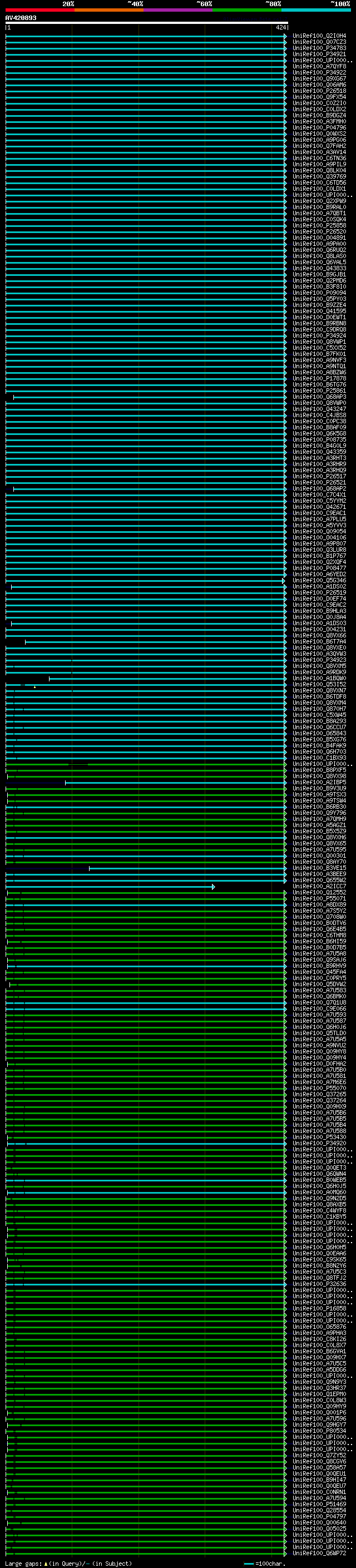The width and height of the screenshot is (356, 1568).
Task: Select the UniRef100_A1BQW0 label
Action: pyautogui.click(x=319, y=678)
